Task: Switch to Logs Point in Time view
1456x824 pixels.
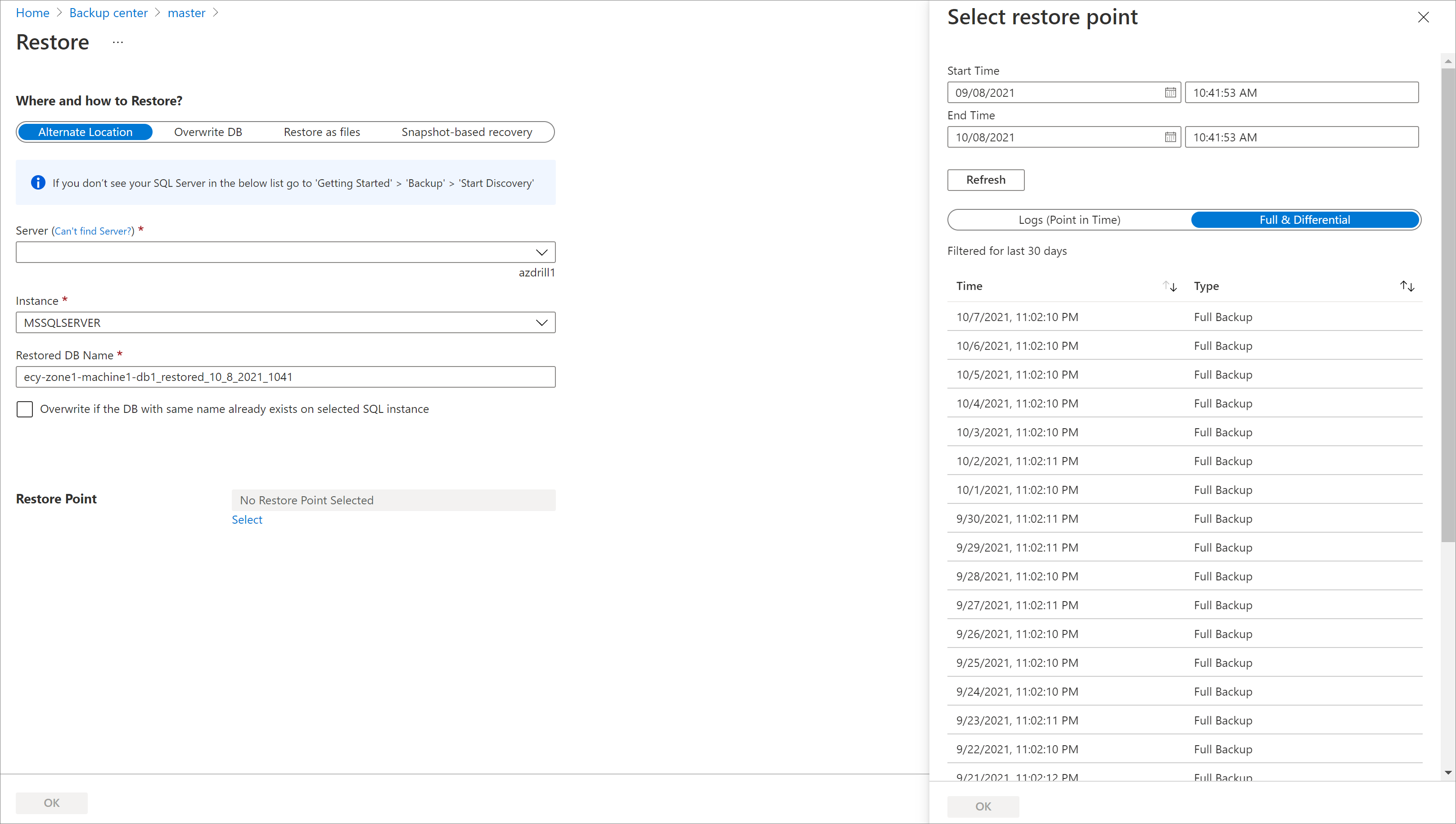Action: point(1069,219)
